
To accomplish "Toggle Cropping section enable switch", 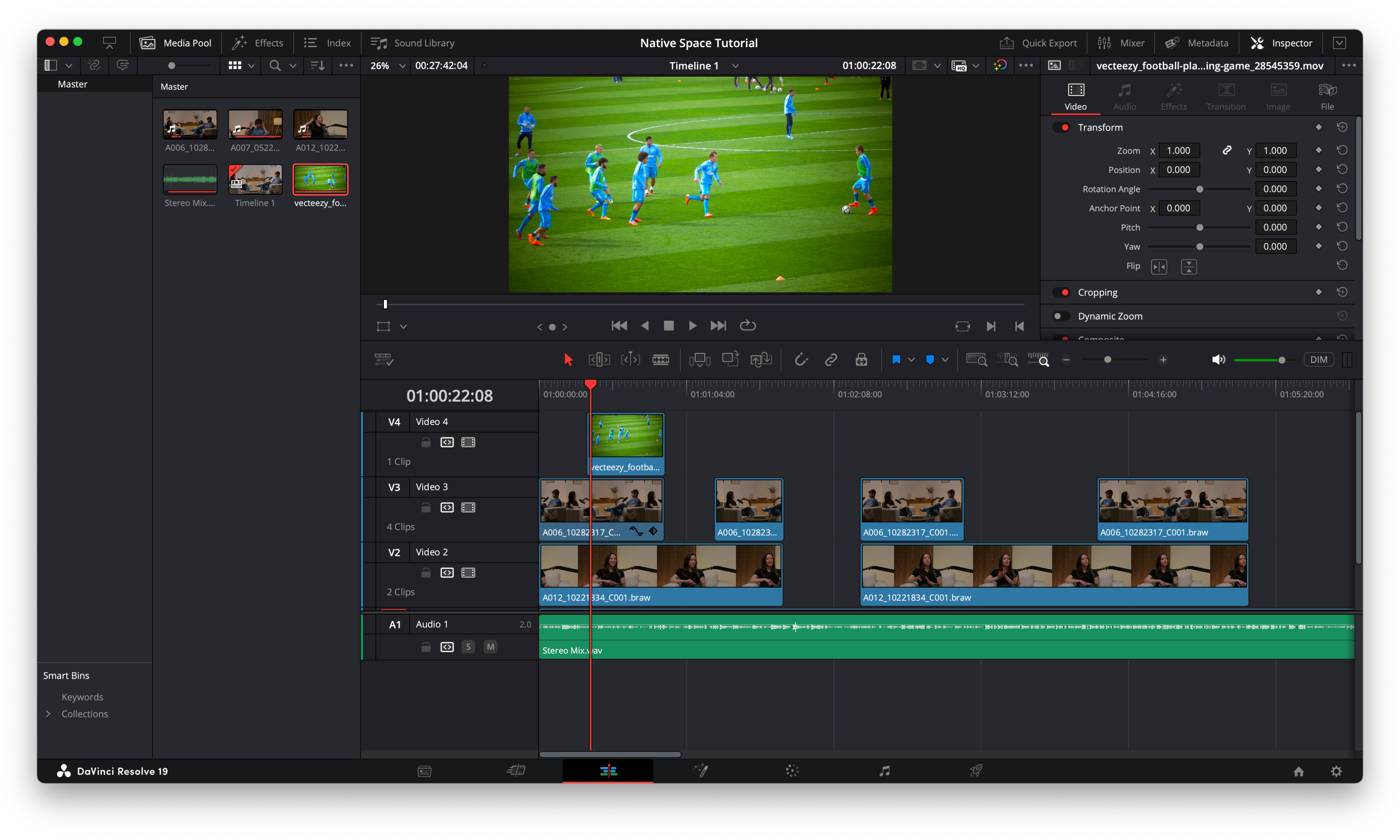I will (1061, 292).
